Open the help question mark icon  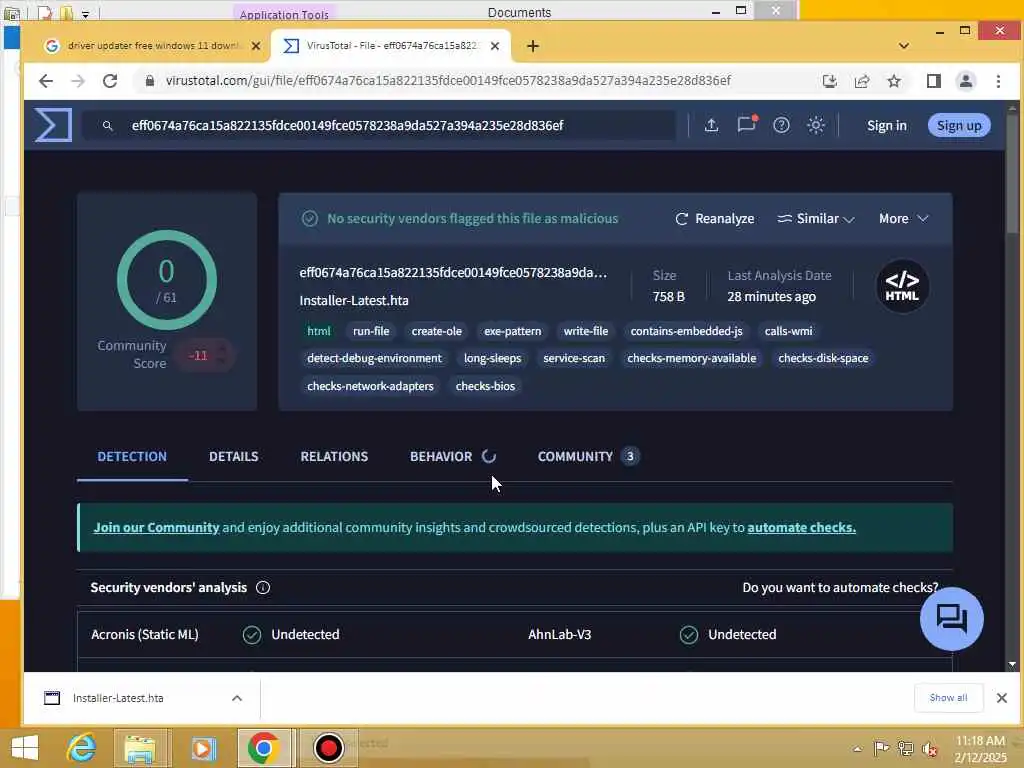click(x=781, y=125)
